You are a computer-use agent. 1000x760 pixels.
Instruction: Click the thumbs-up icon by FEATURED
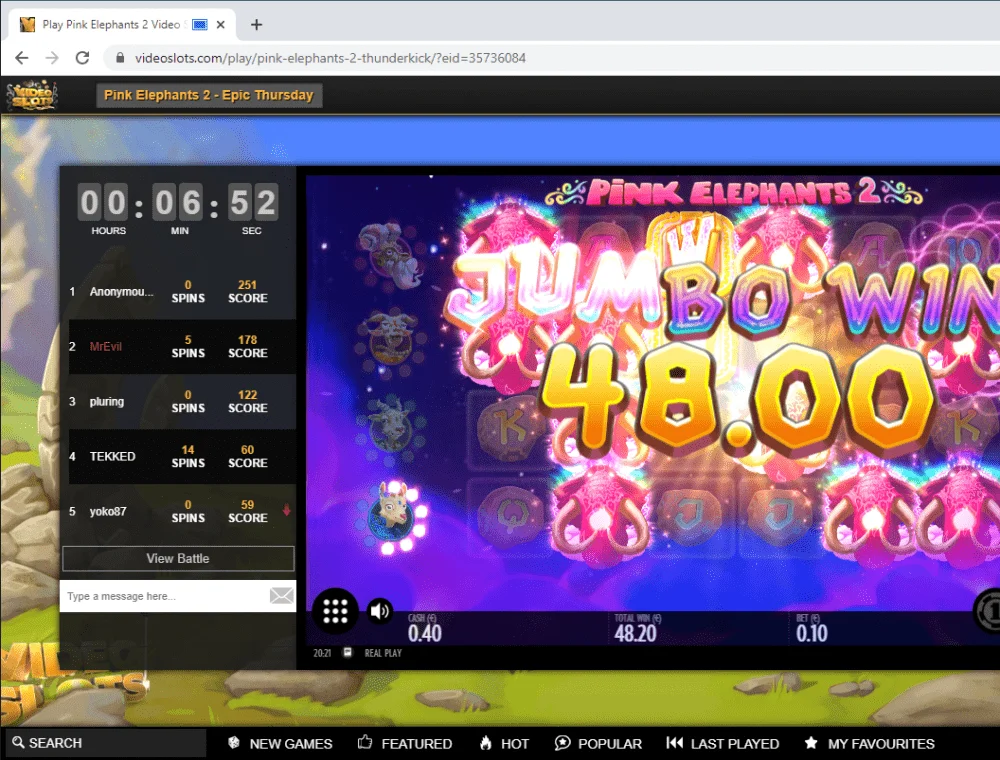tap(365, 742)
